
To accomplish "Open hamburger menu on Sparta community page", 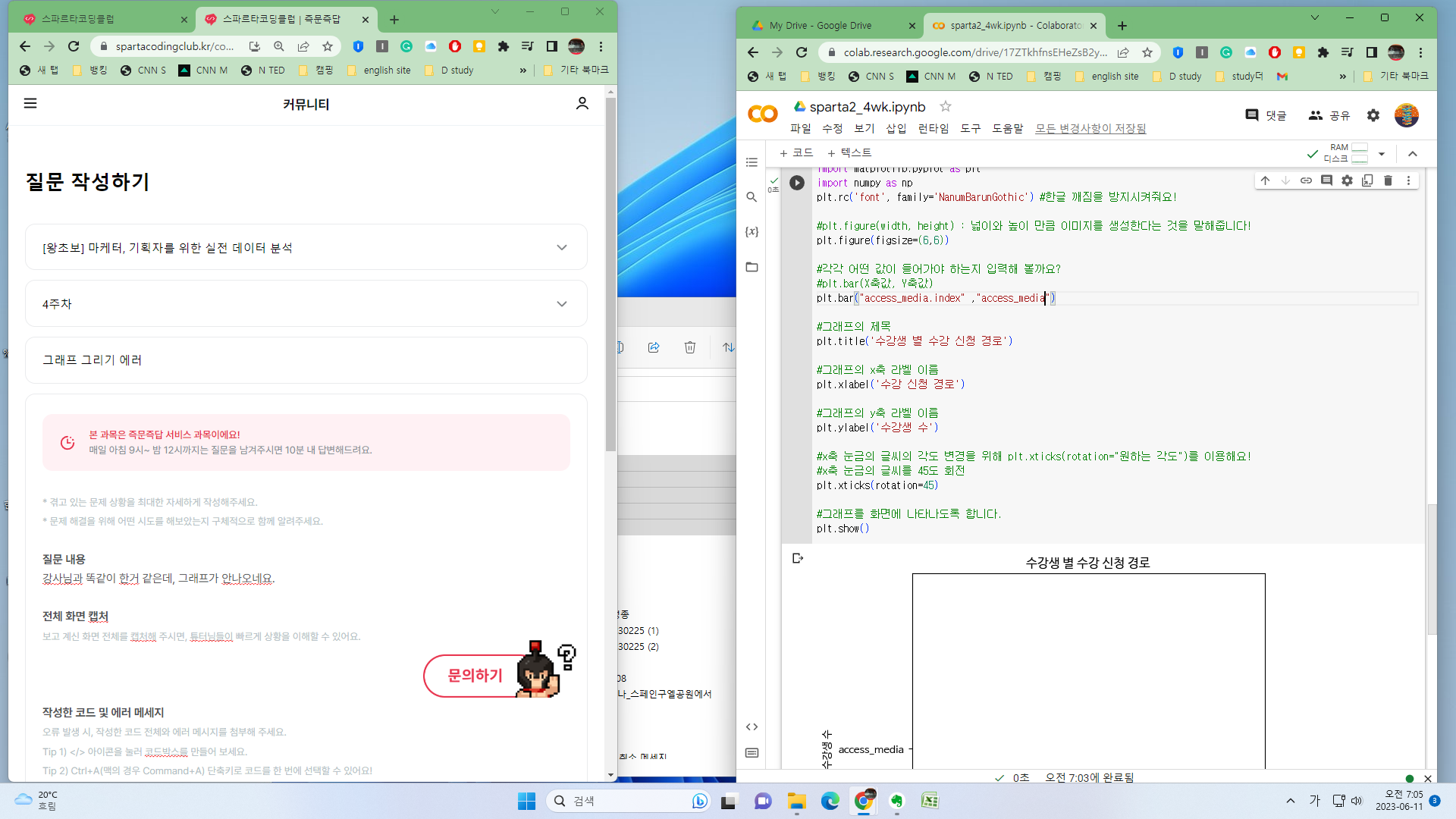I will [x=30, y=103].
